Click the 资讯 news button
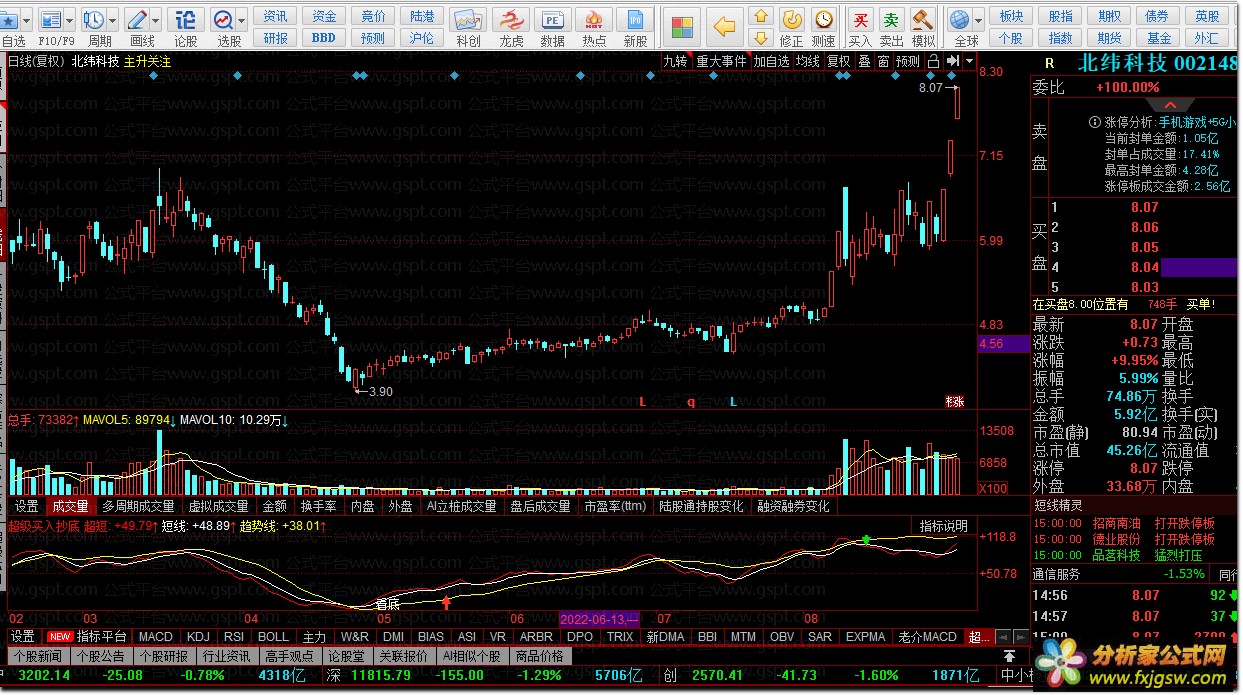The width and height of the screenshot is (1243, 695). click(276, 16)
